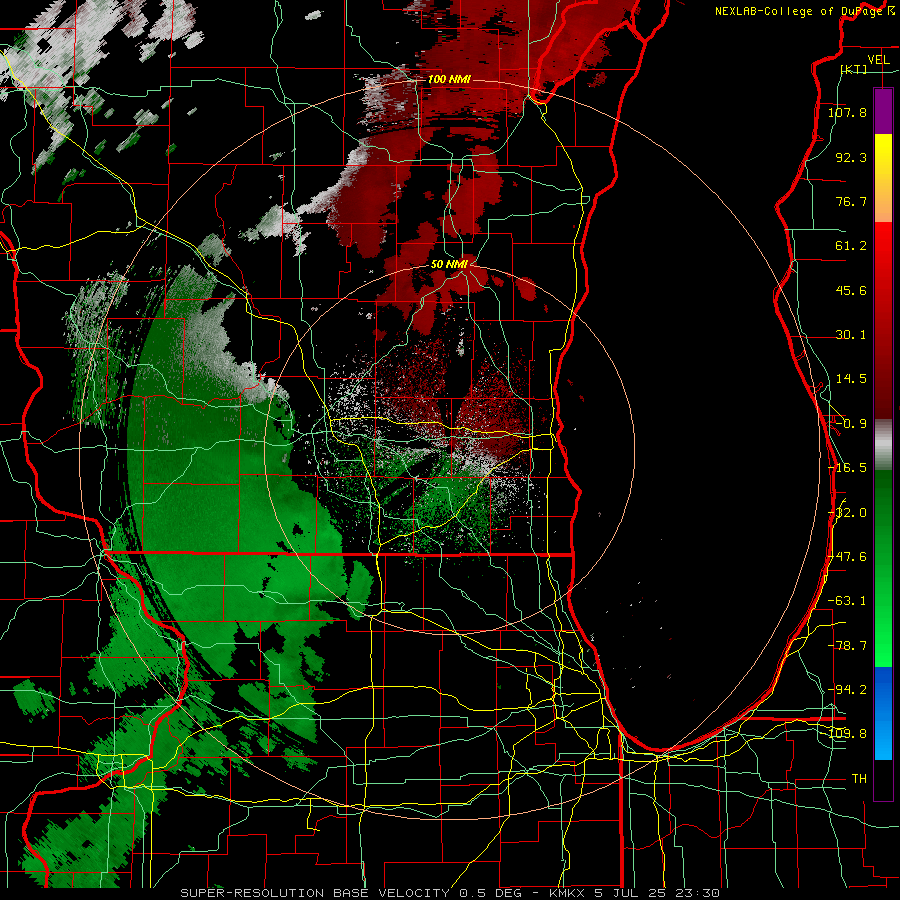Click the 50 NMI range ring label
The width and height of the screenshot is (900, 900).
(449, 264)
